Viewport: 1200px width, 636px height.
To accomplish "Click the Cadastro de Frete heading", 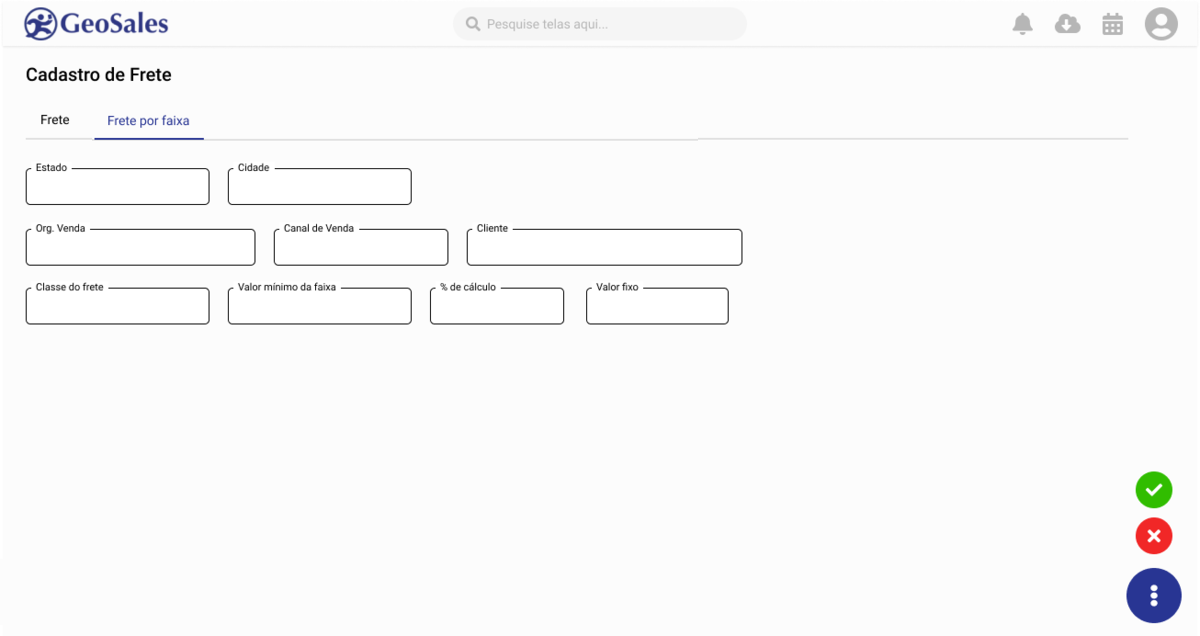I will [99, 75].
